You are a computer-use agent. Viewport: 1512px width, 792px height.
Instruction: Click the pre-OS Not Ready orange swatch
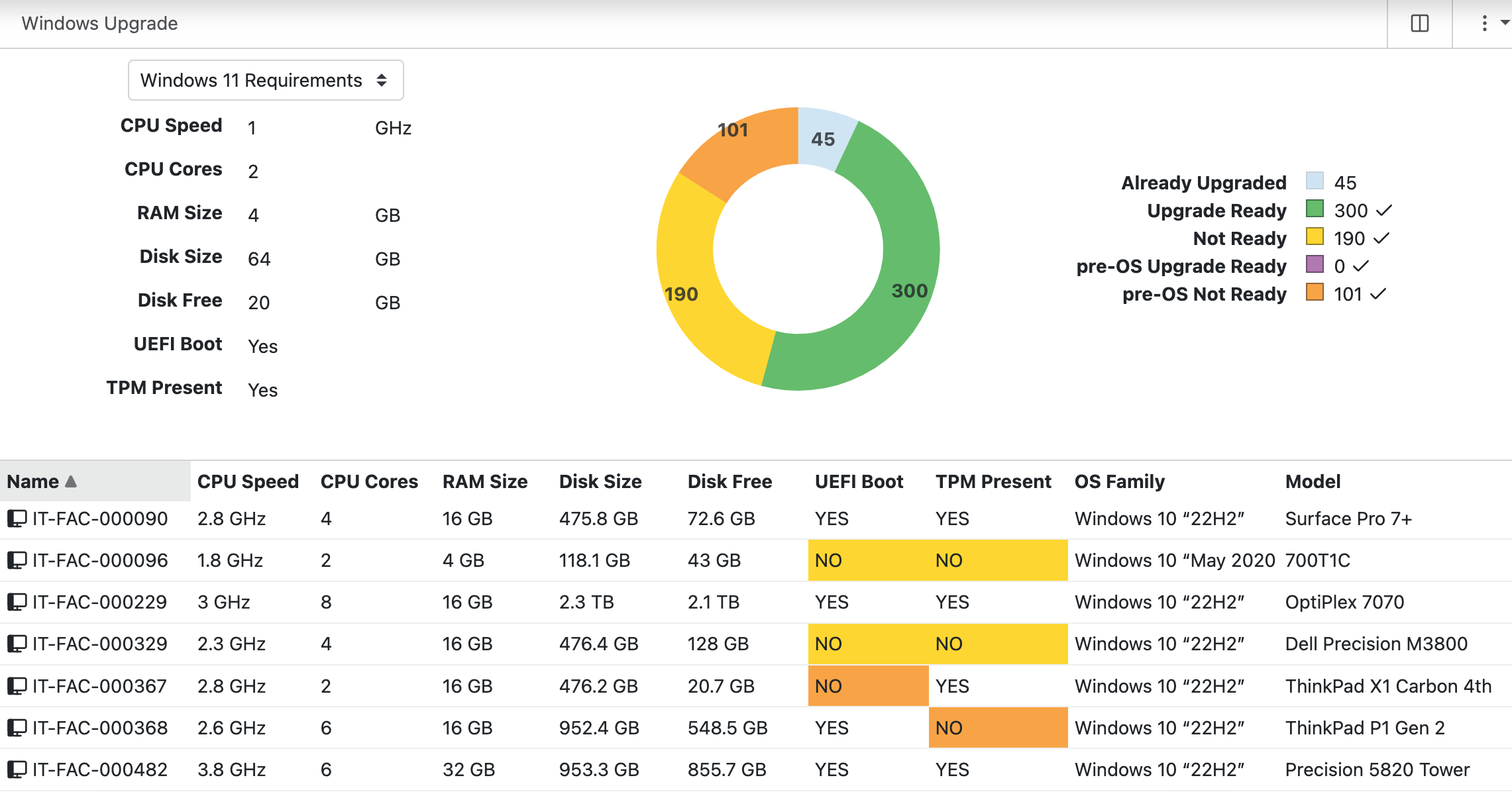tap(1315, 292)
